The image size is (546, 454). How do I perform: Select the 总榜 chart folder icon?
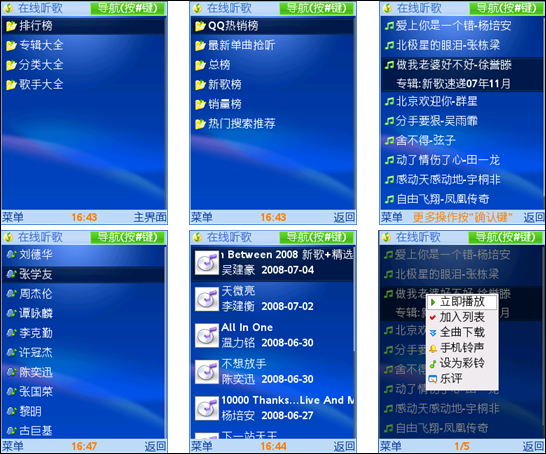click(x=200, y=65)
